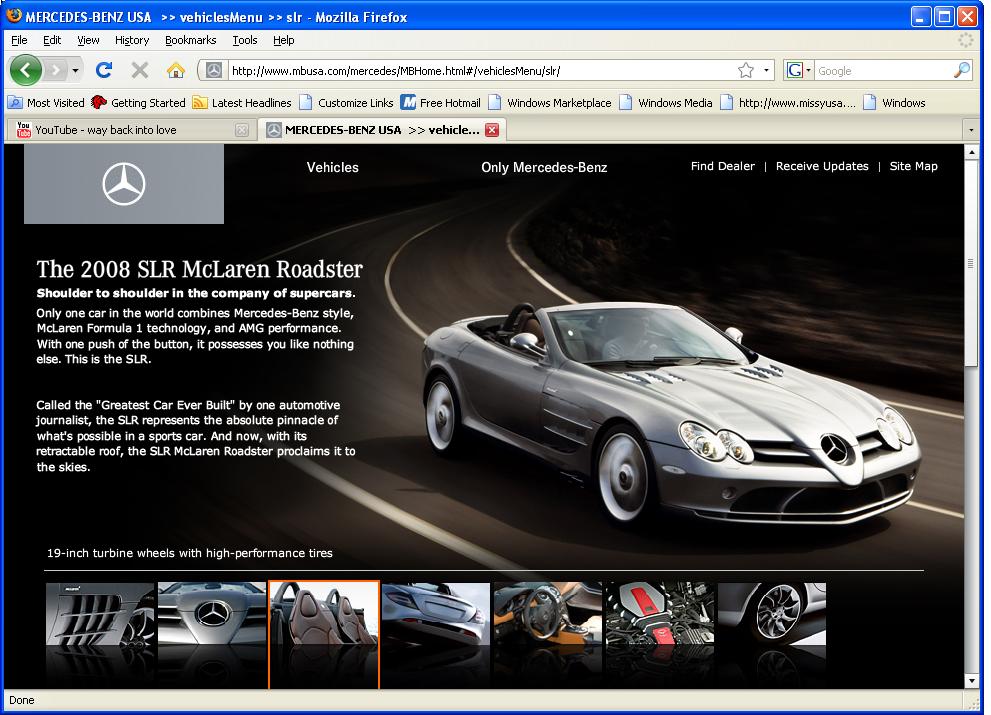Screen dimensions: 991x715
Task: Close the Mercedes-Benz tab with red X
Action: click(492, 130)
